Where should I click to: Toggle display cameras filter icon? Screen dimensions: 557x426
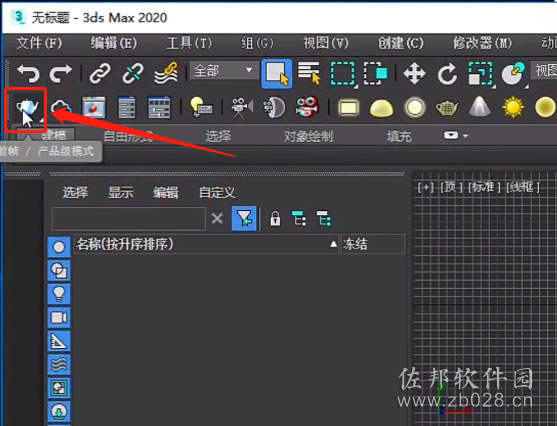point(59,317)
